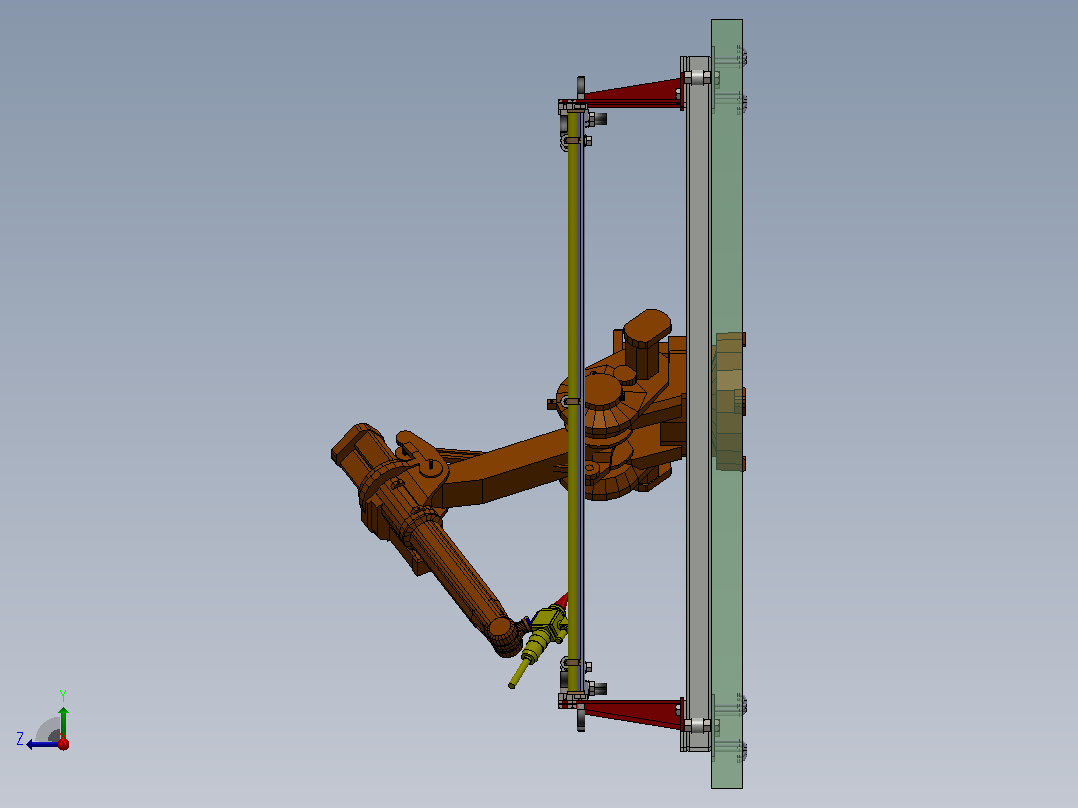The image size is (1078, 808).
Task: Select the white roller on upper bracket end
Action: tap(697, 77)
